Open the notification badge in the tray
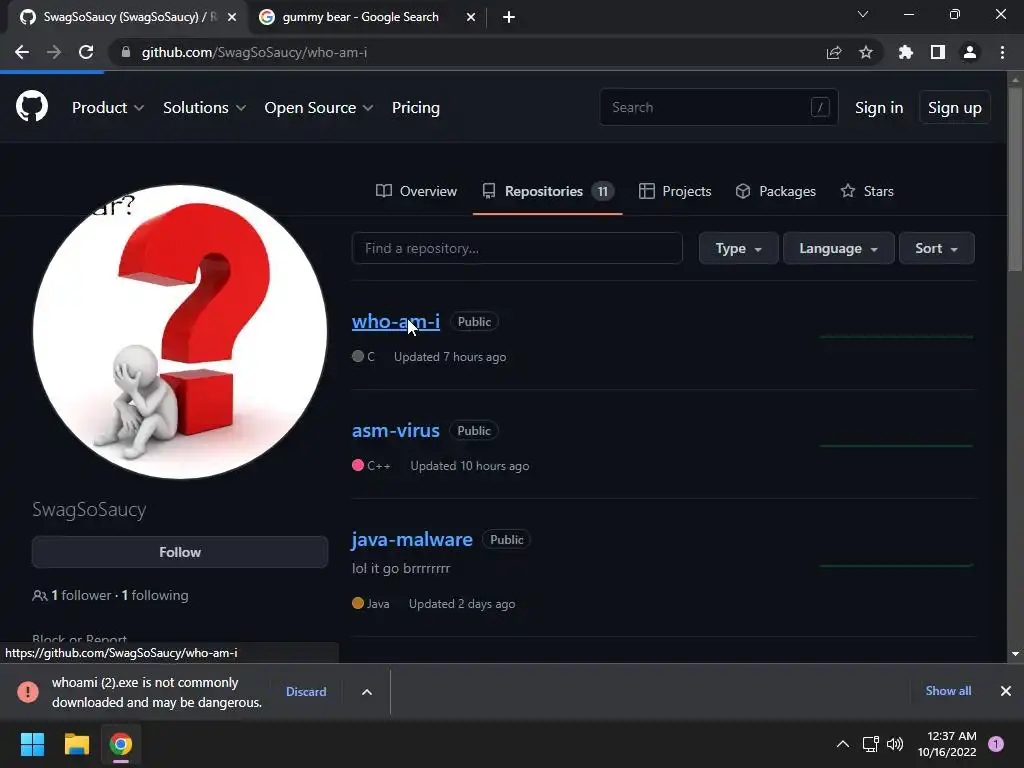The height and width of the screenshot is (768, 1024). coord(996,744)
